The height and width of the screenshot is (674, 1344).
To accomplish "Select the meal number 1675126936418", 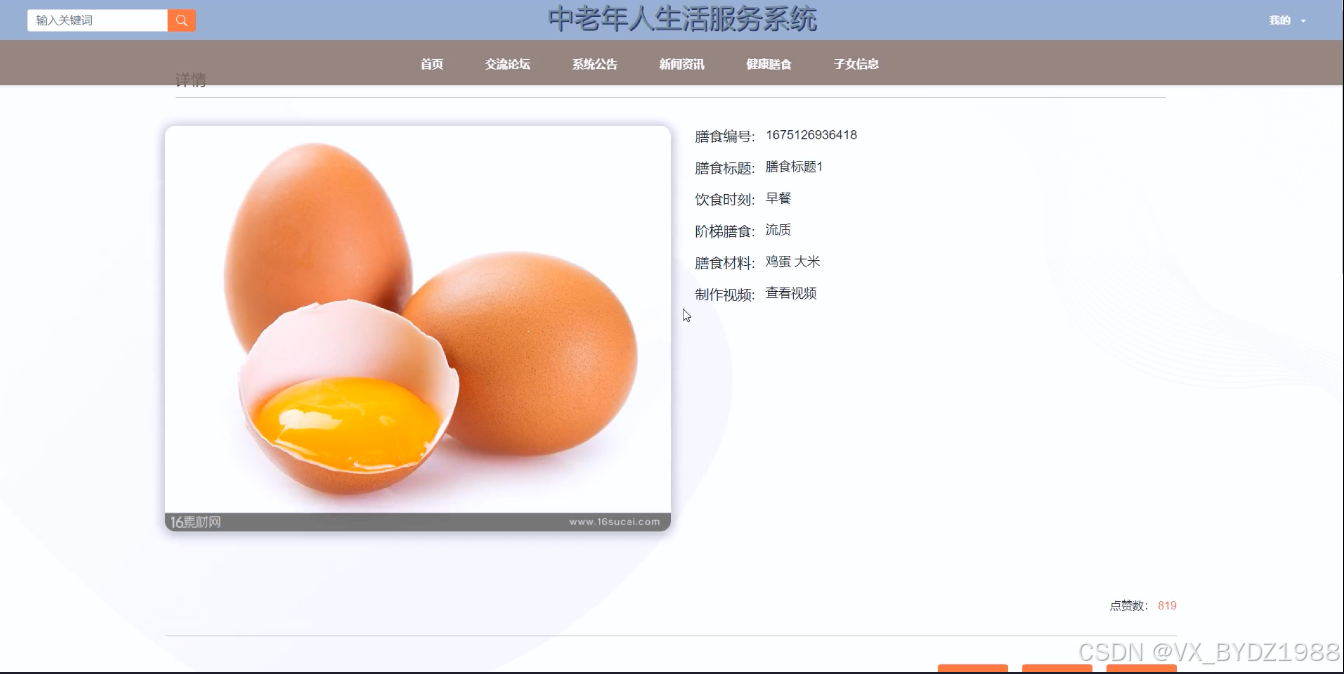I will (x=811, y=135).
